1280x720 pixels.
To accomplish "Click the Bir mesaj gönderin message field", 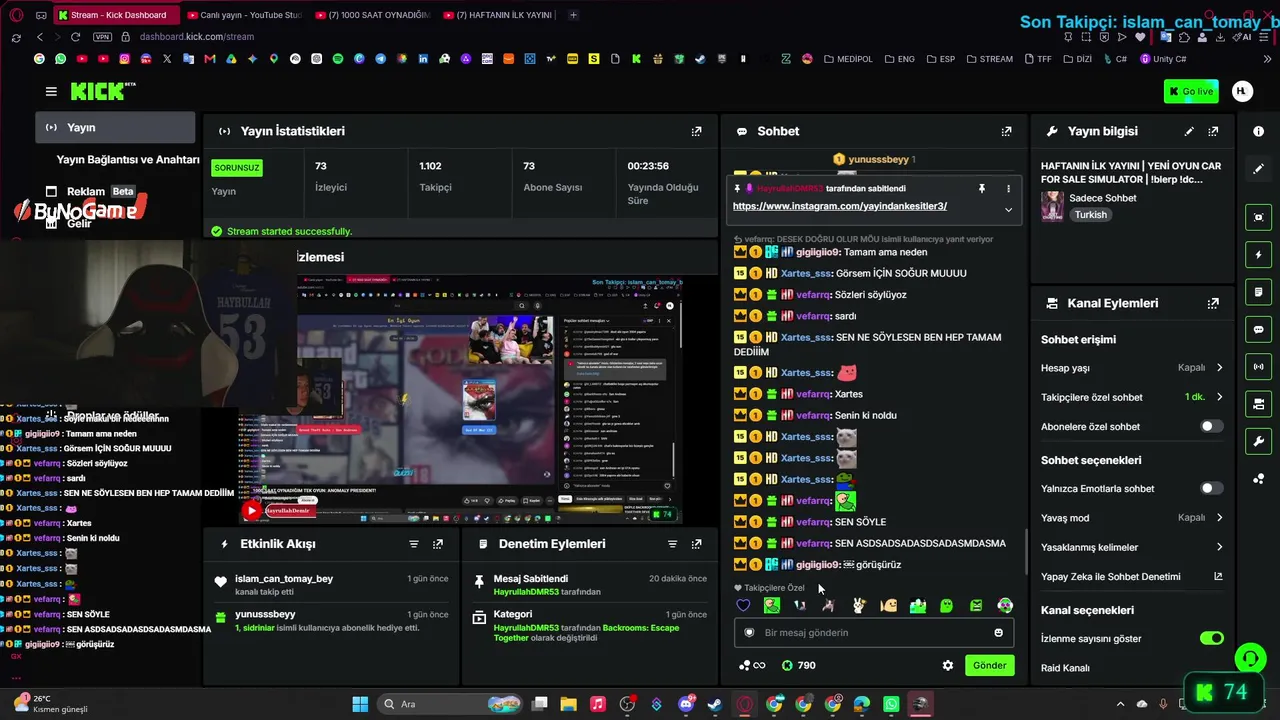I will click(x=874, y=632).
